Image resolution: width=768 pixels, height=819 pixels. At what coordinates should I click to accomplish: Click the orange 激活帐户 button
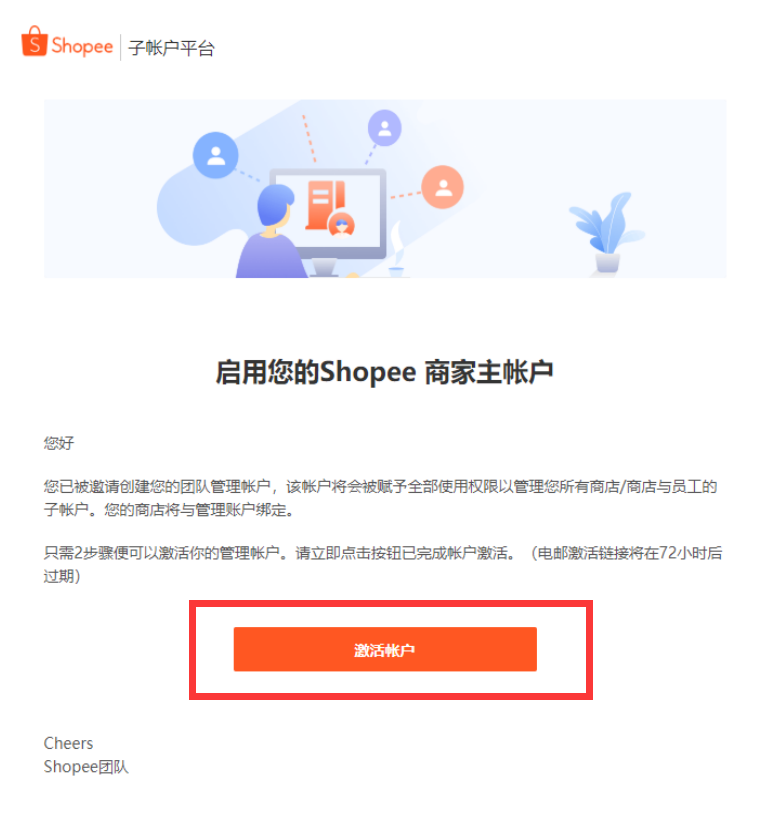pyautogui.click(x=385, y=649)
